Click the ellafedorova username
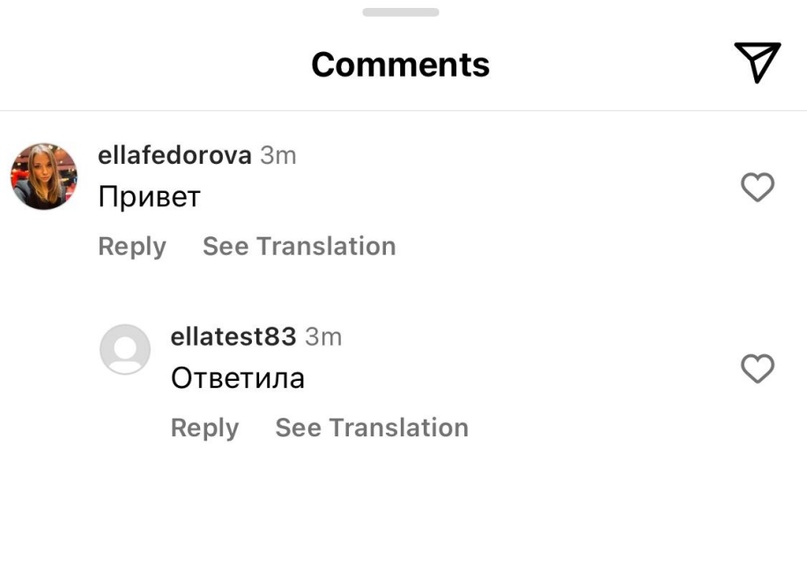Screen dimensions: 807x580 [x=174, y=156]
